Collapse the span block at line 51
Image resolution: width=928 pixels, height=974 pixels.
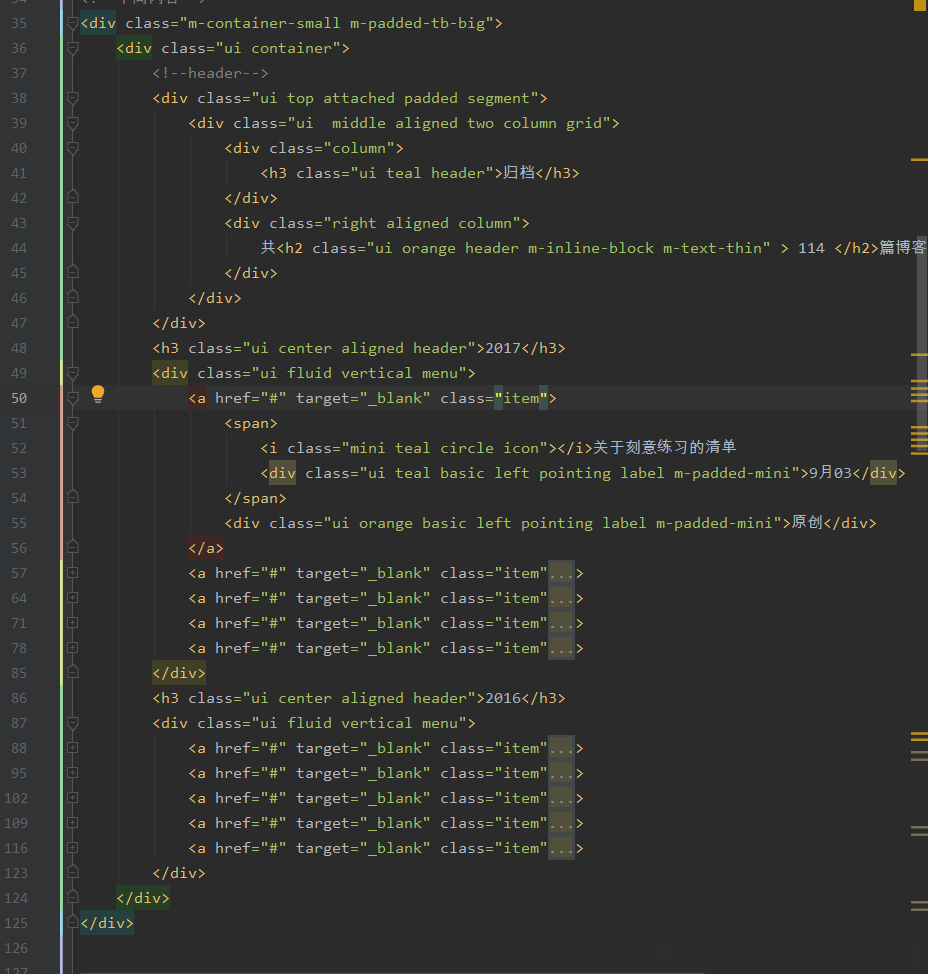(73, 423)
